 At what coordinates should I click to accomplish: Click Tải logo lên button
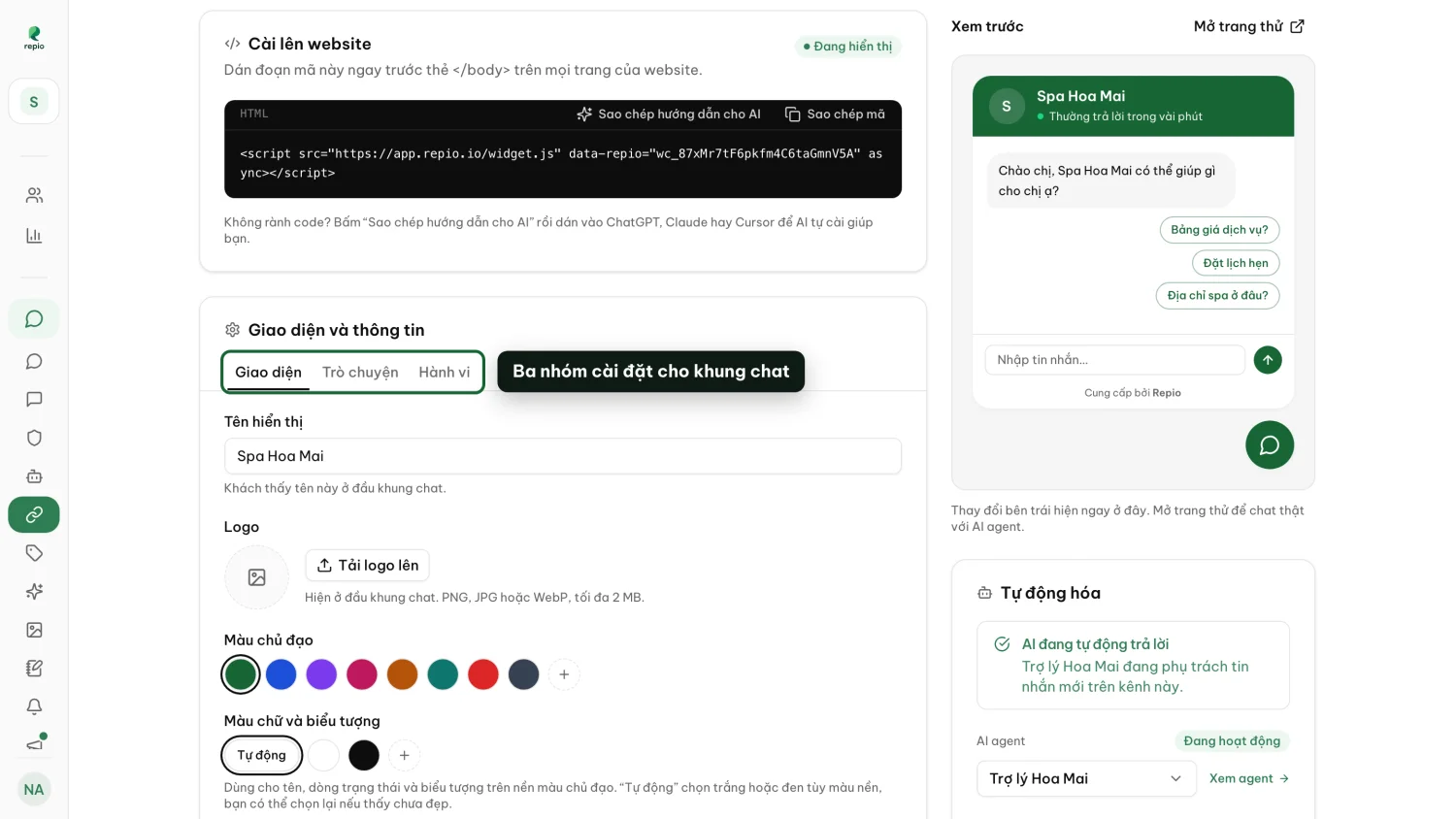367,566
